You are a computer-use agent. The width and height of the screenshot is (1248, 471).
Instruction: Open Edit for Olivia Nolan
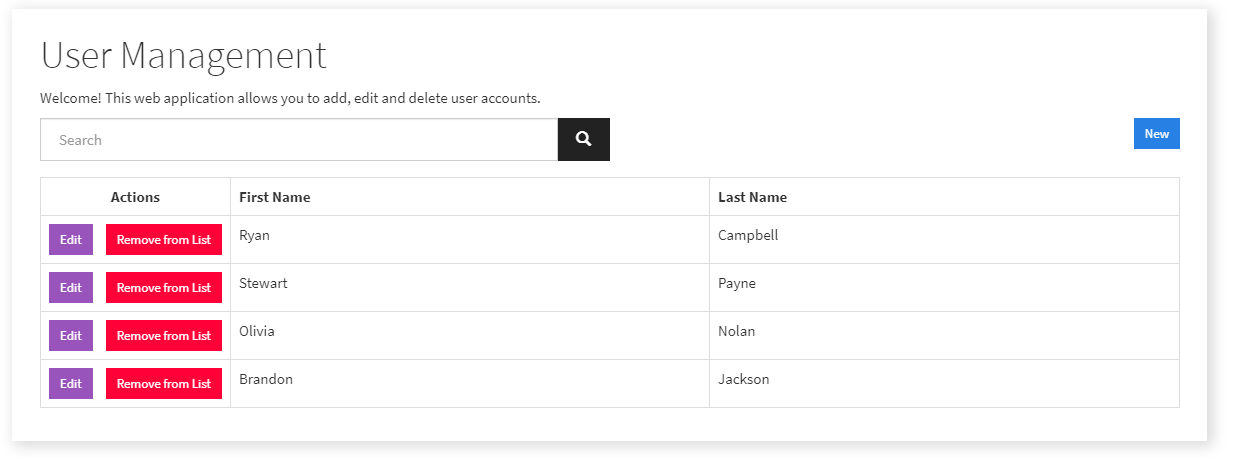tap(71, 336)
